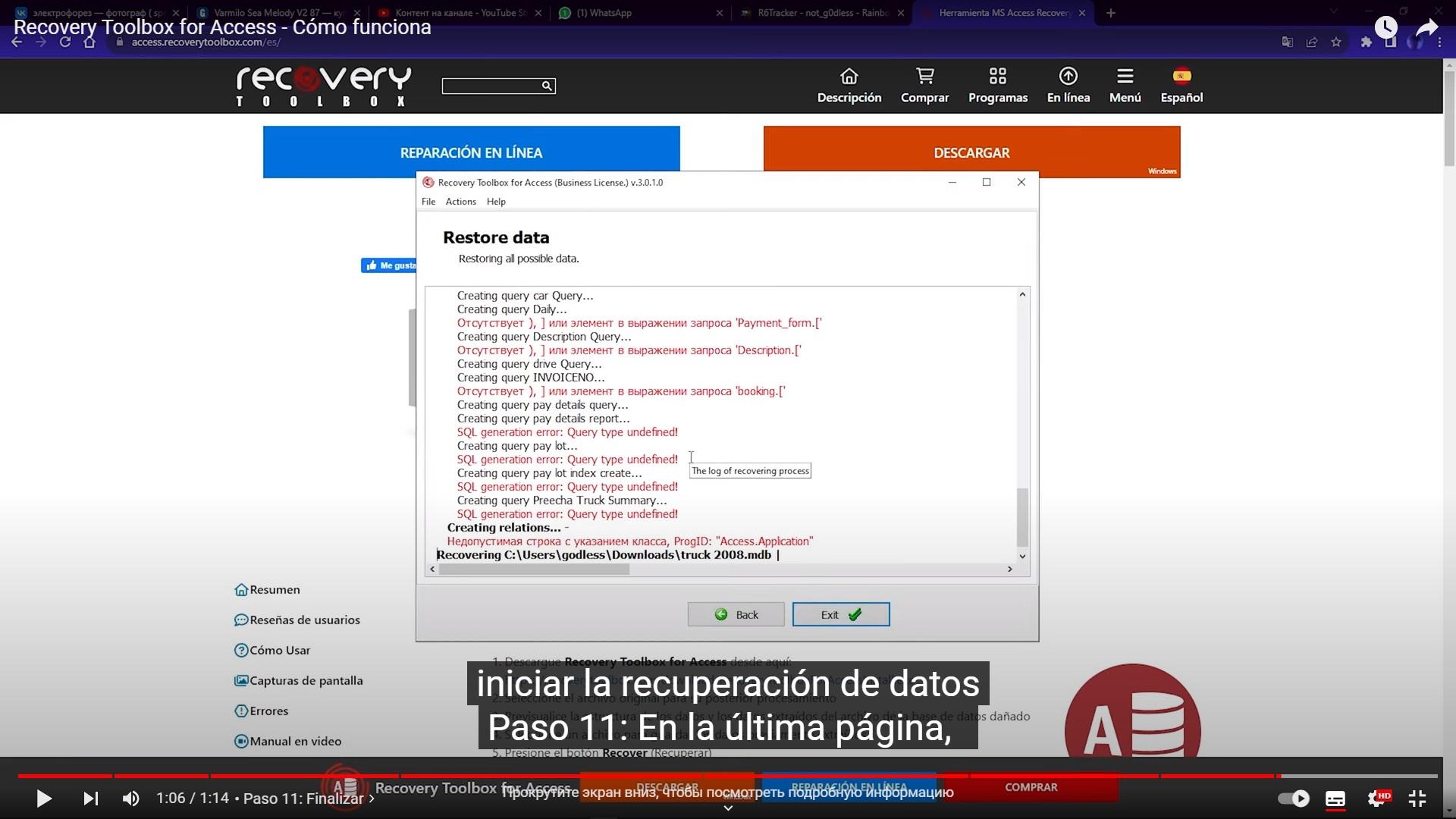Open Watch later clock icon
This screenshot has width=1456, height=819.
pyautogui.click(x=1386, y=28)
